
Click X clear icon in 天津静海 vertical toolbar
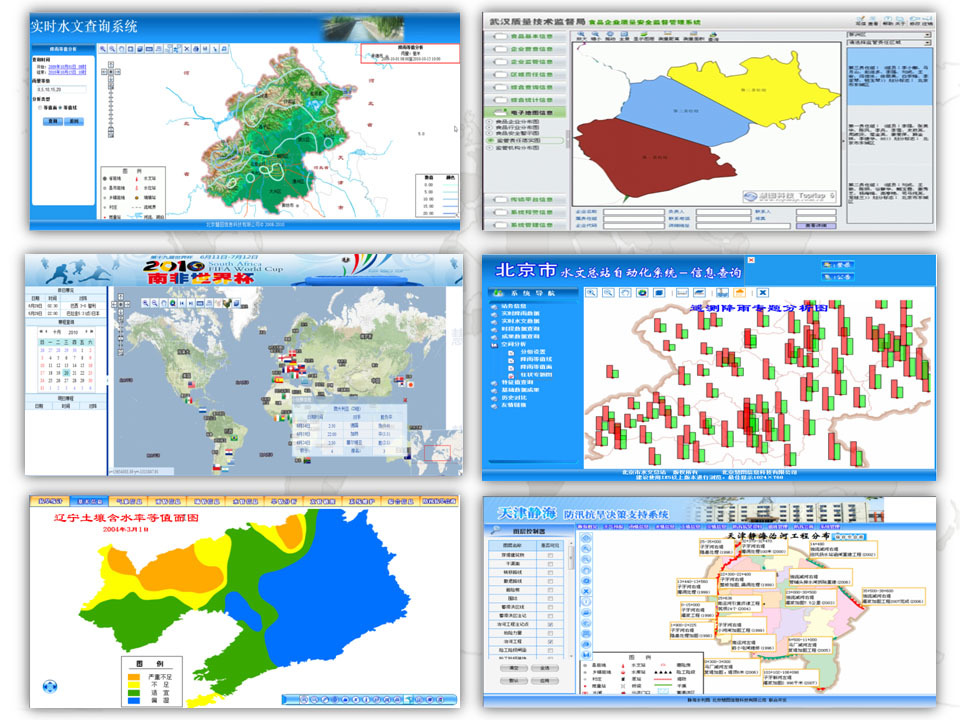coord(586,591)
